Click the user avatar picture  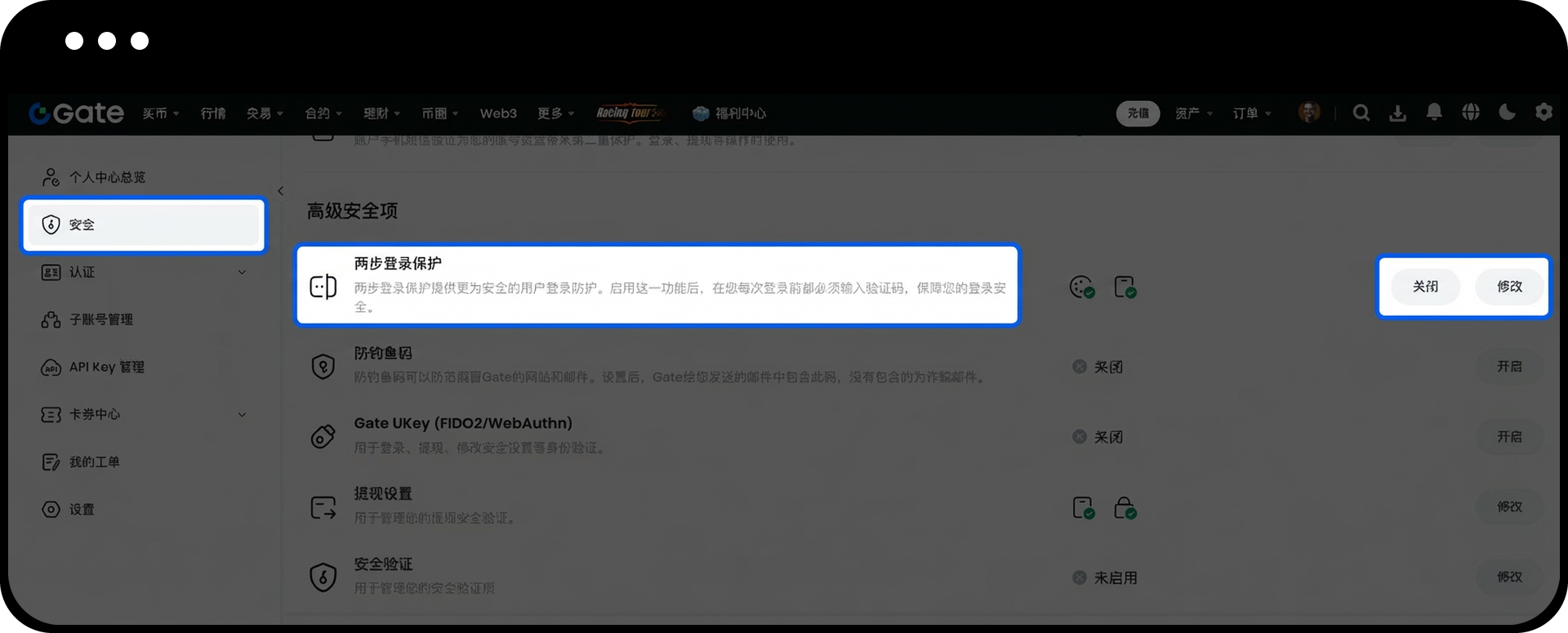[x=1309, y=113]
